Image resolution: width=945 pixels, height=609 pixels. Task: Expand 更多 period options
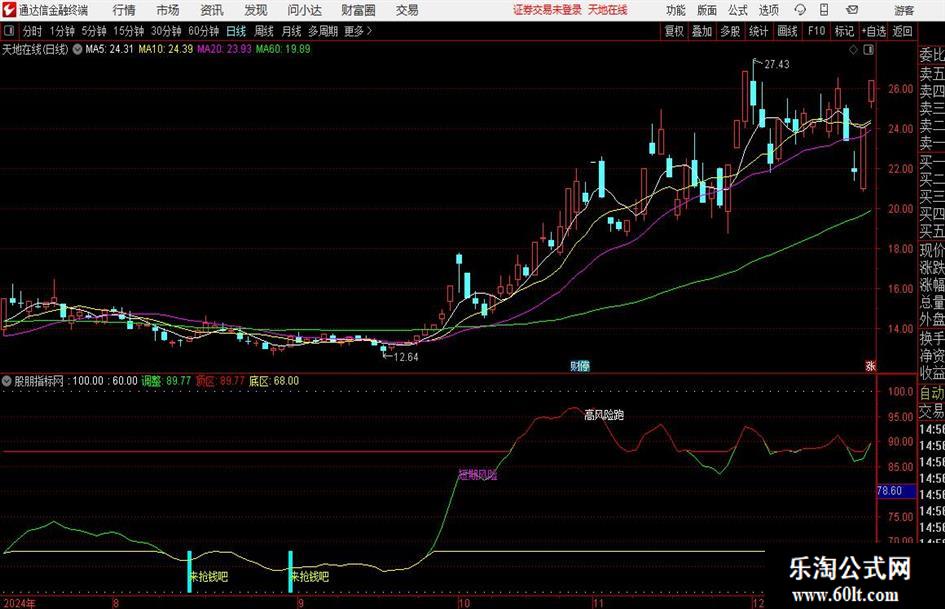coord(359,31)
